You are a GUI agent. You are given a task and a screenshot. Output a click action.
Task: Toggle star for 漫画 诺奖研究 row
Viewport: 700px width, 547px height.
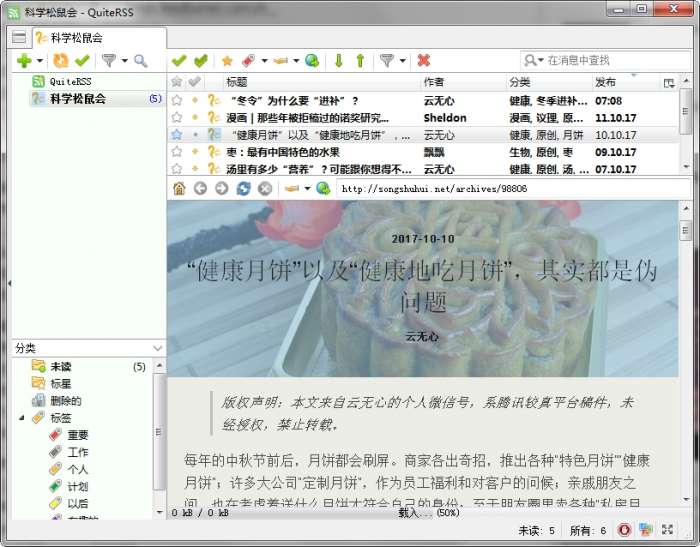coord(177,118)
